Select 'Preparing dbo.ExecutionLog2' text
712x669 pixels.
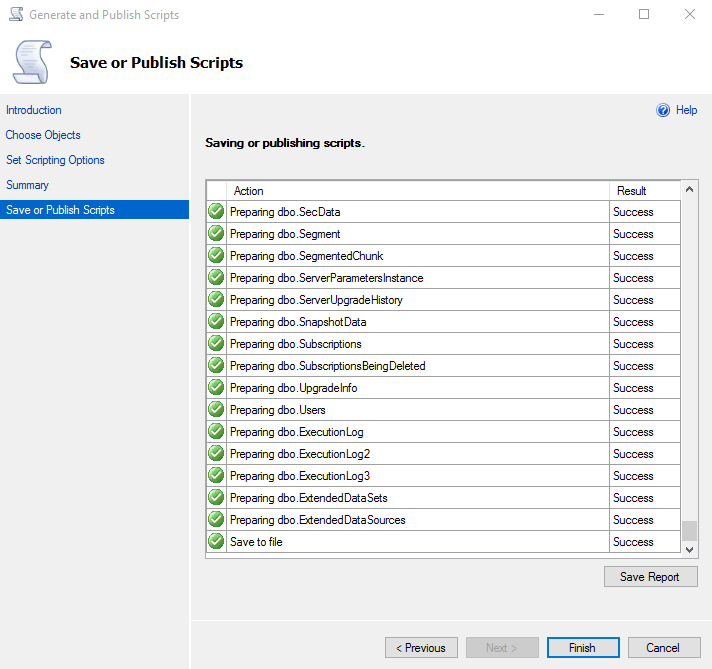[x=300, y=454]
